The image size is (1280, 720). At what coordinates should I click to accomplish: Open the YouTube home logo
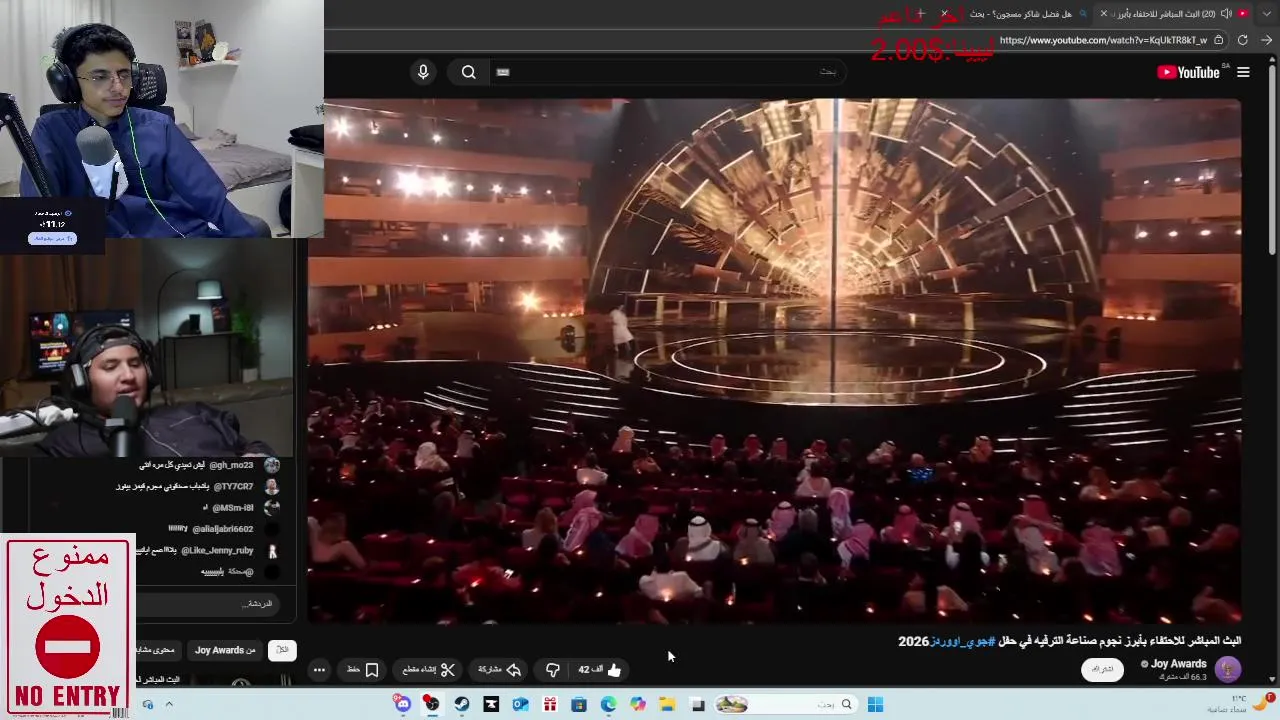1188,72
